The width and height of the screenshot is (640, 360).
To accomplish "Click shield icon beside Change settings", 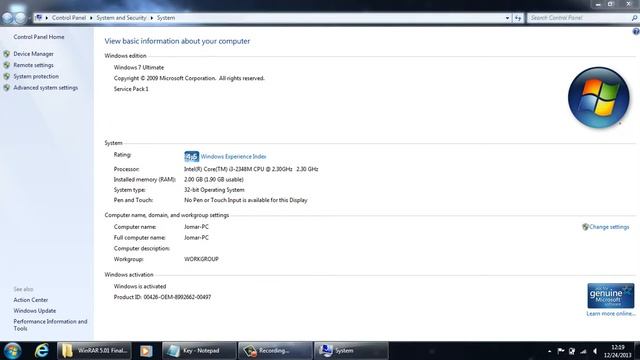I will [585, 227].
